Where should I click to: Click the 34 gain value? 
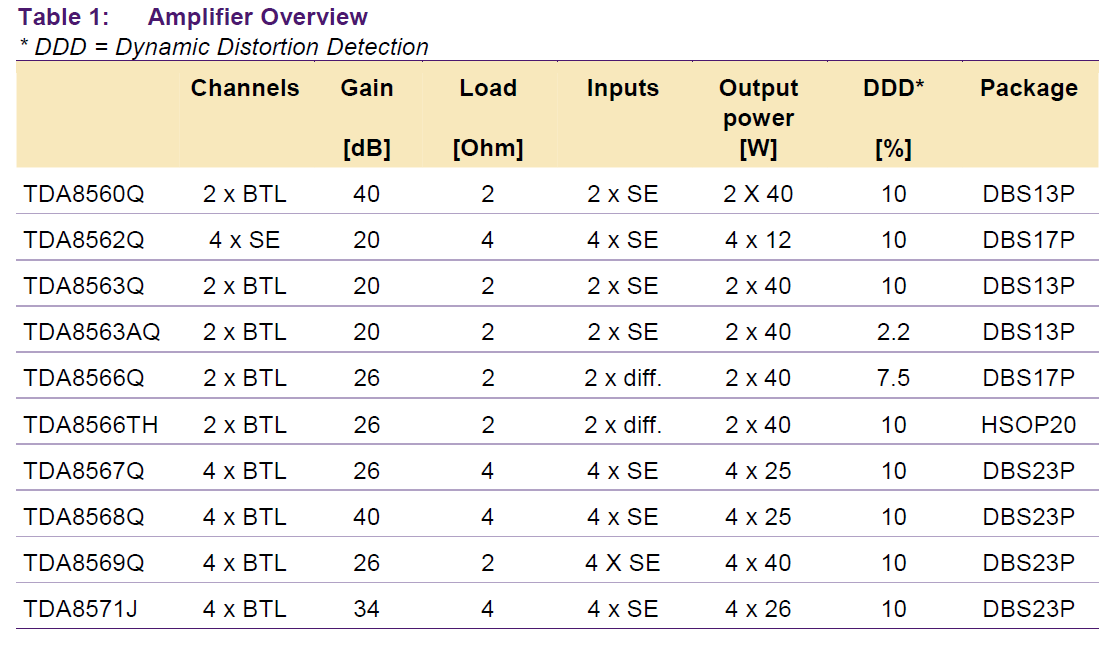coord(367,609)
